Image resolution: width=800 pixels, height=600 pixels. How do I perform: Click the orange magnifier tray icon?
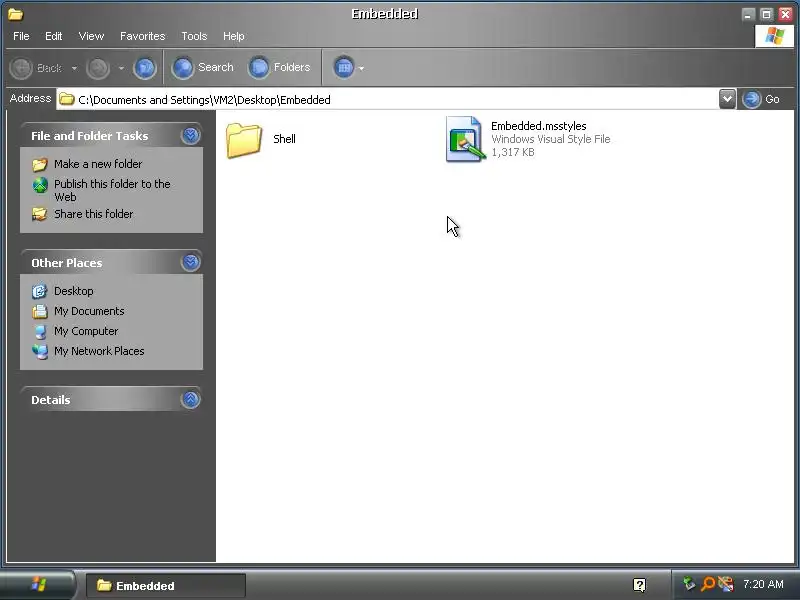[x=708, y=583]
